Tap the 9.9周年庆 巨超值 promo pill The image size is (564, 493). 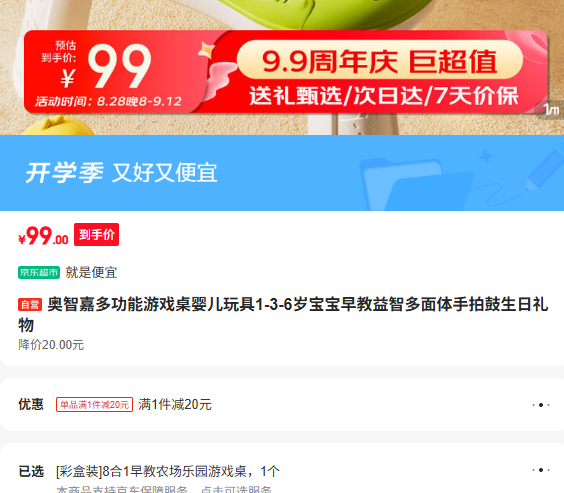tap(379, 60)
